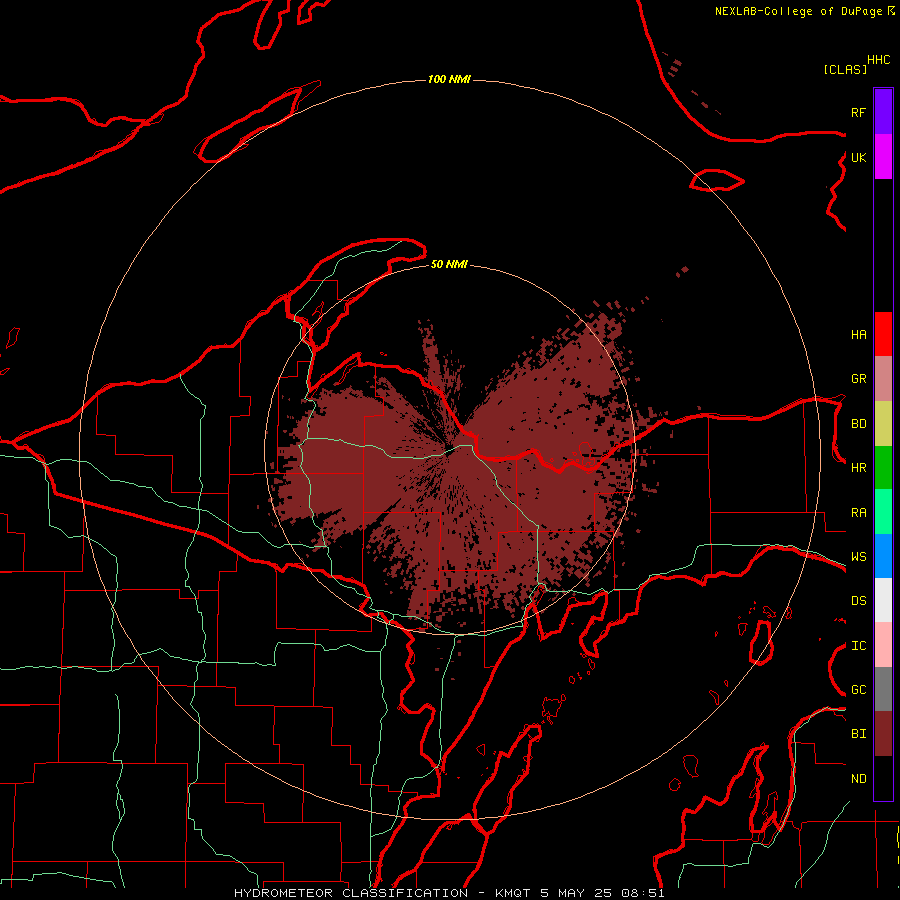Click the HR green legend swatch

click(883, 468)
